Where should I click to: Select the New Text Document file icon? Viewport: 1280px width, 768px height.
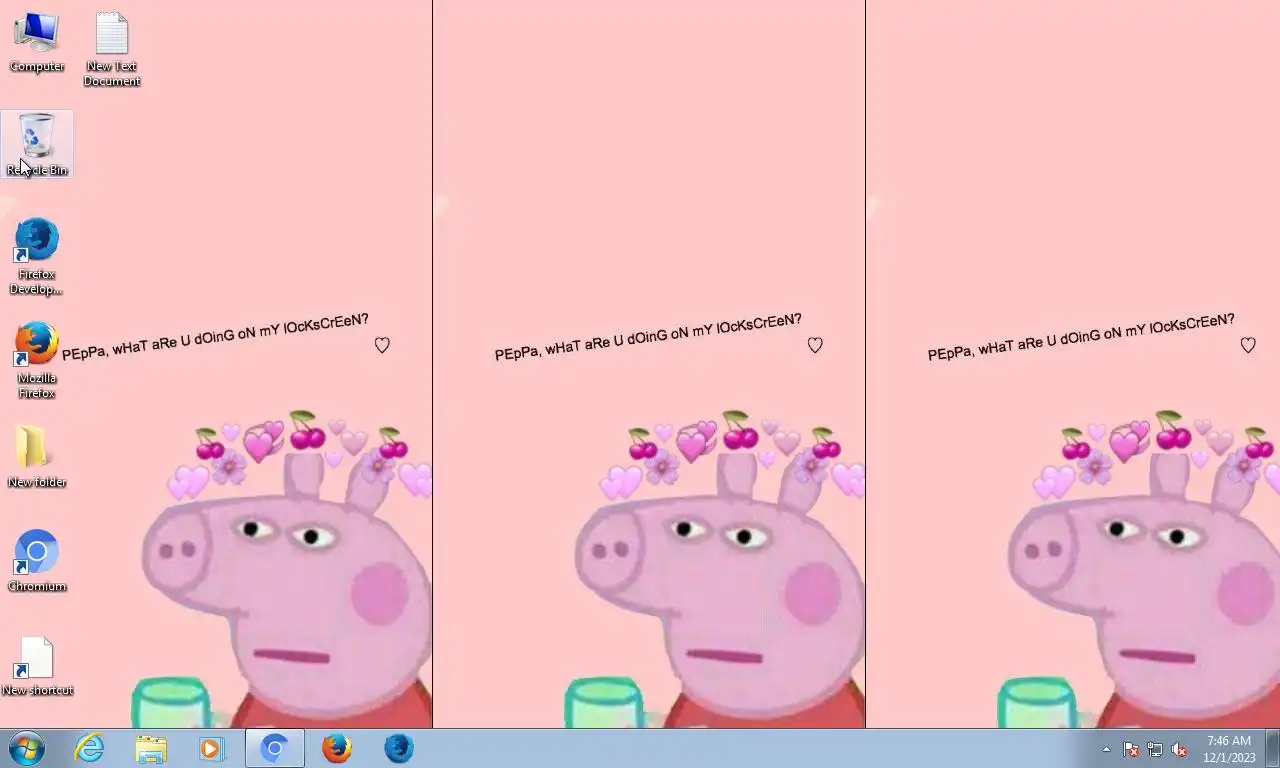tap(112, 49)
